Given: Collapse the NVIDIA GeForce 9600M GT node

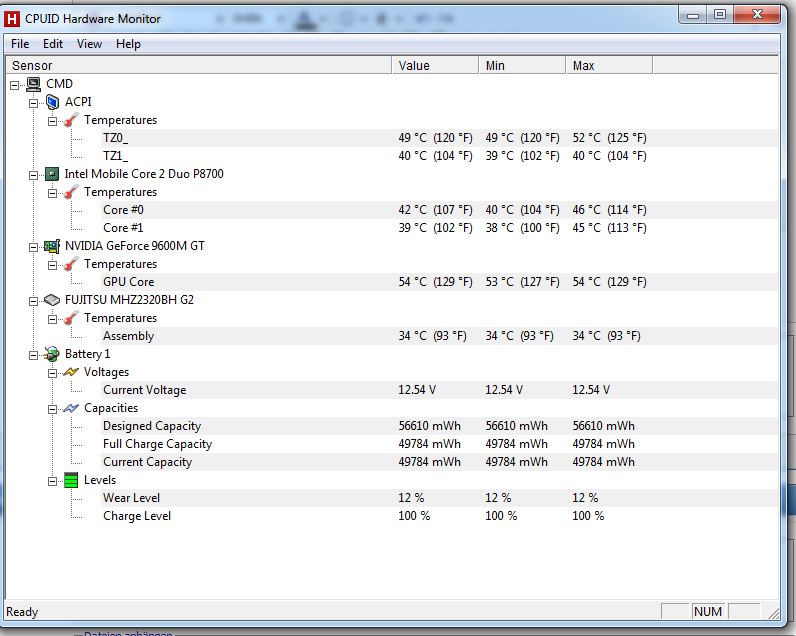Looking at the screenshot, I should click(x=34, y=248).
